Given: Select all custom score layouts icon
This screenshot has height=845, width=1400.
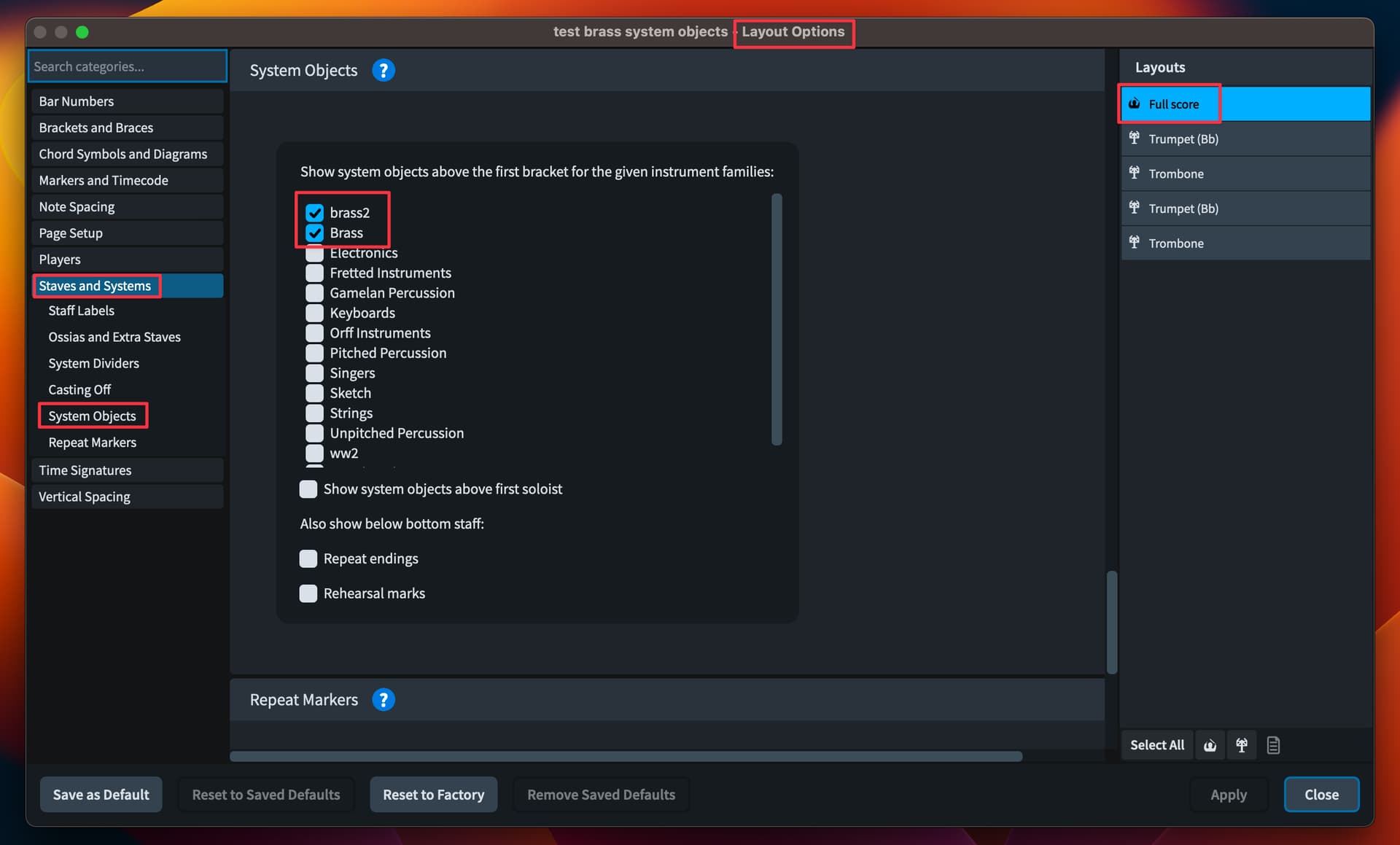Looking at the screenshot, I should pyautogui.click(x=1273, y=744).
